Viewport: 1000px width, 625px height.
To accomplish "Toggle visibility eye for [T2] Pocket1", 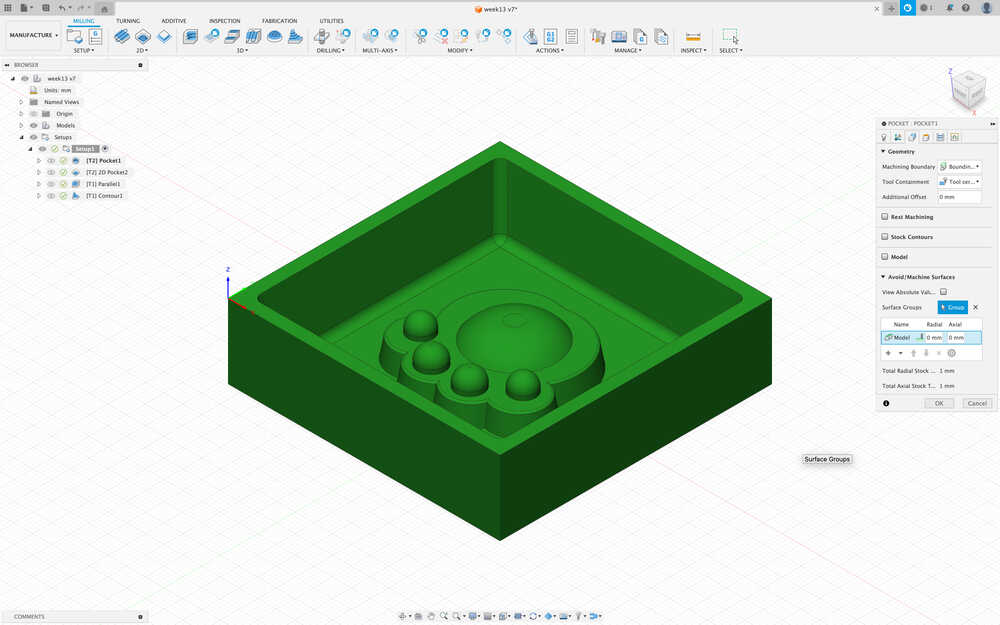I will pos(52,161).
